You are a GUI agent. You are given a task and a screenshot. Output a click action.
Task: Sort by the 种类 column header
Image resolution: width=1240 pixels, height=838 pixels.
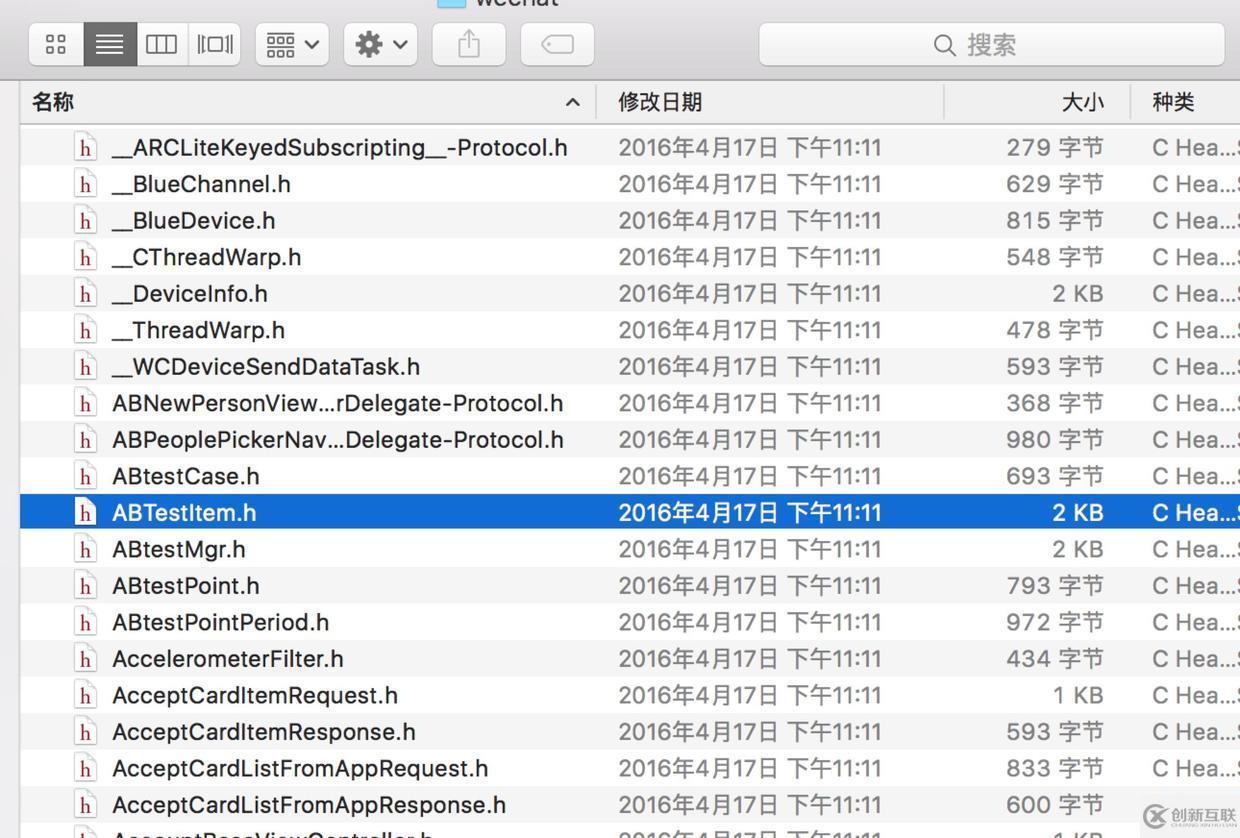[x=1173, y=102]
